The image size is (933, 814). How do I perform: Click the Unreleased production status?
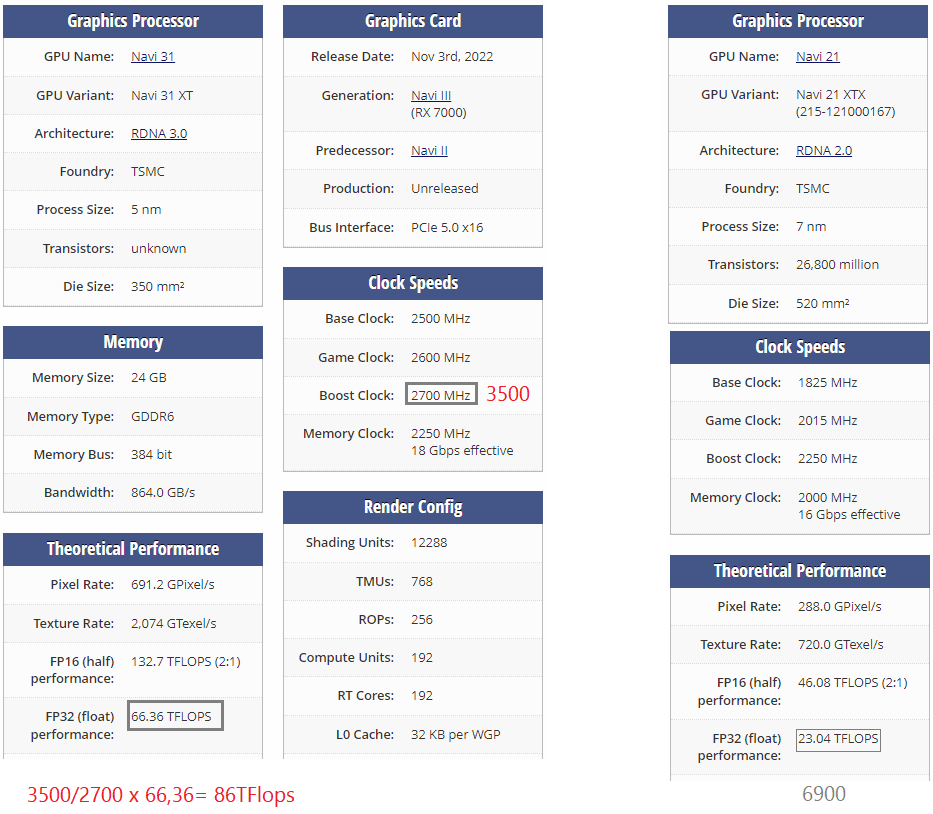click(444, 189)
